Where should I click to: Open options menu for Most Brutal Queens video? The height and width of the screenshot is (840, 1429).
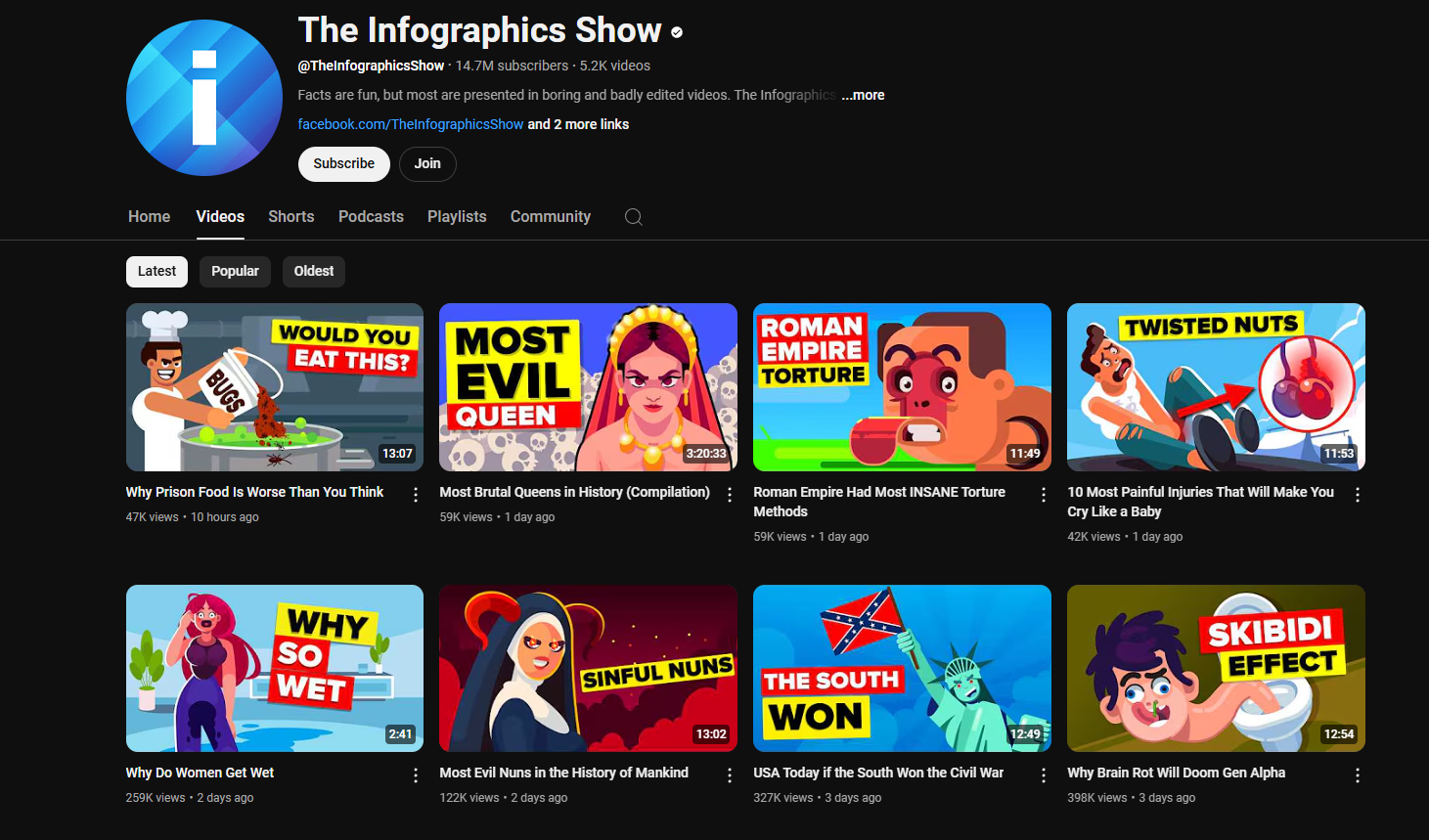730,495
